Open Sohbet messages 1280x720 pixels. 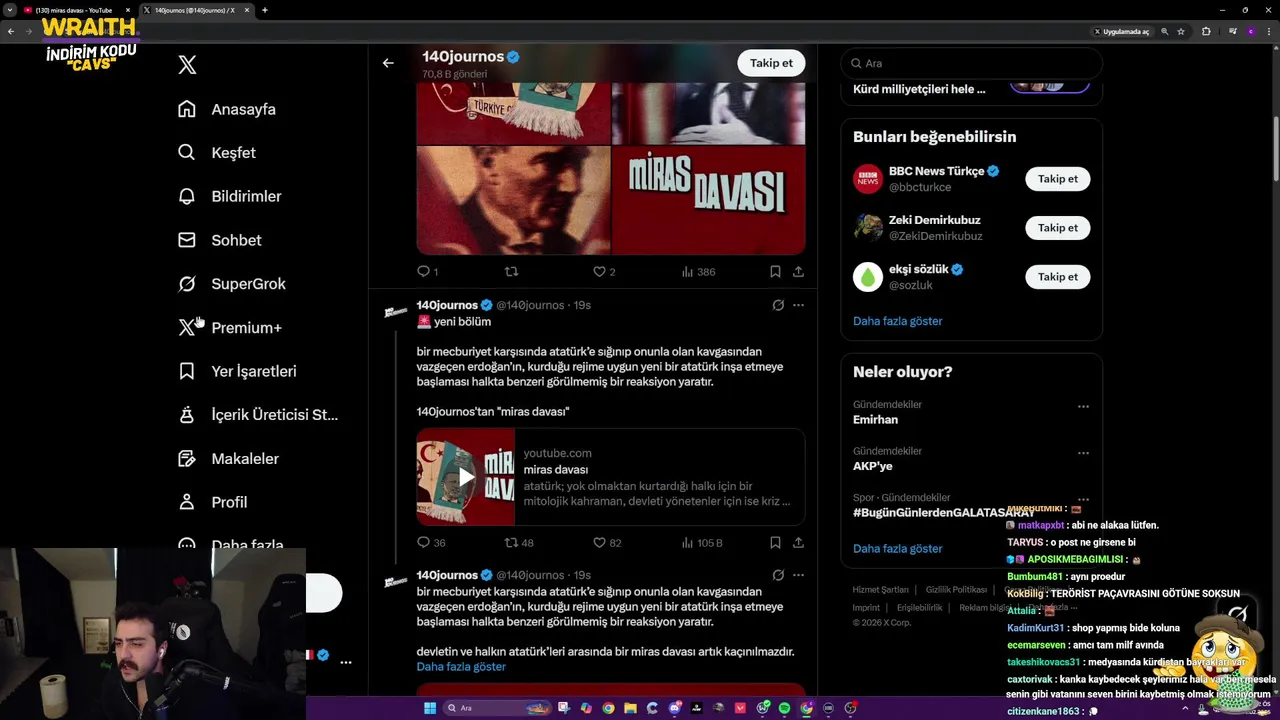pyautogui.click(x=219, y=240)
